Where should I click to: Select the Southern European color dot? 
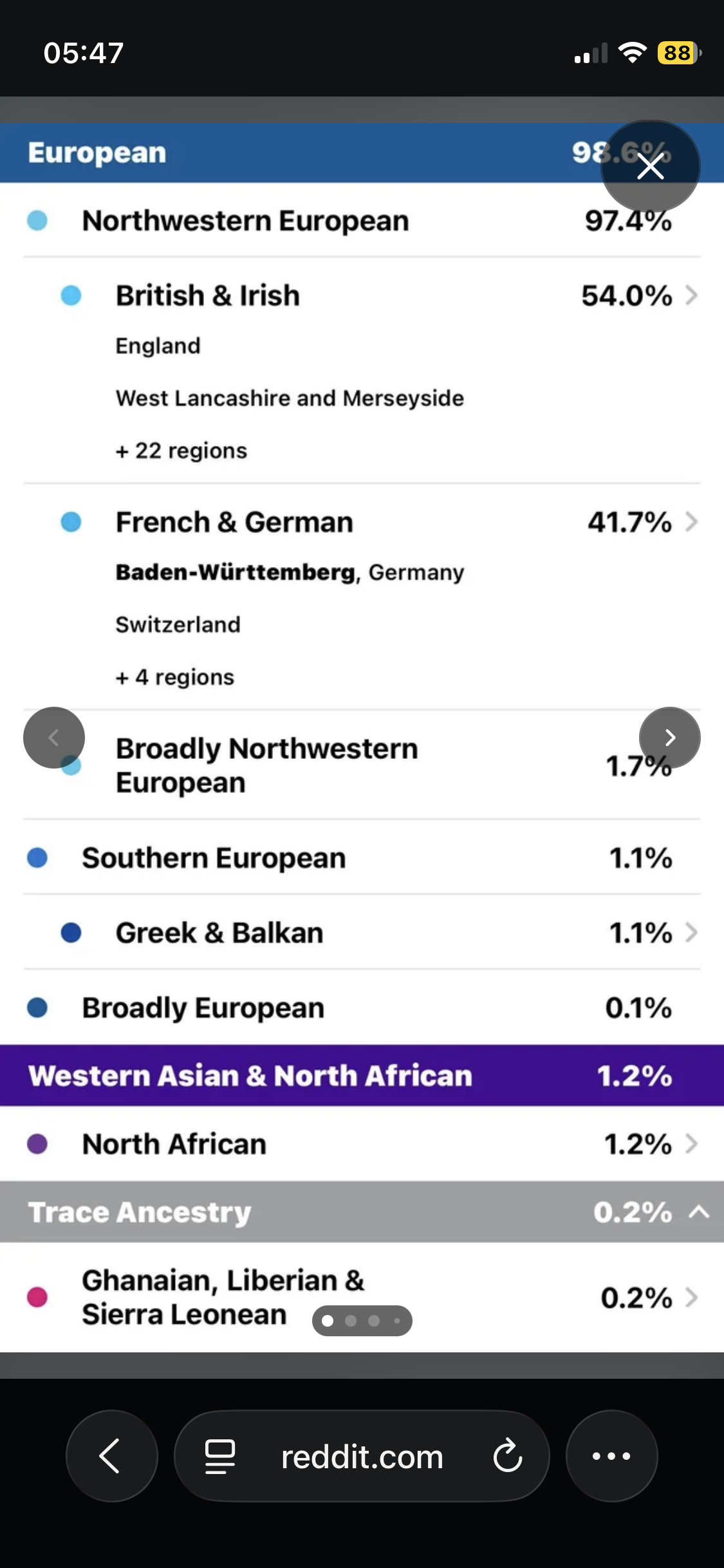(x=37, y=857)
